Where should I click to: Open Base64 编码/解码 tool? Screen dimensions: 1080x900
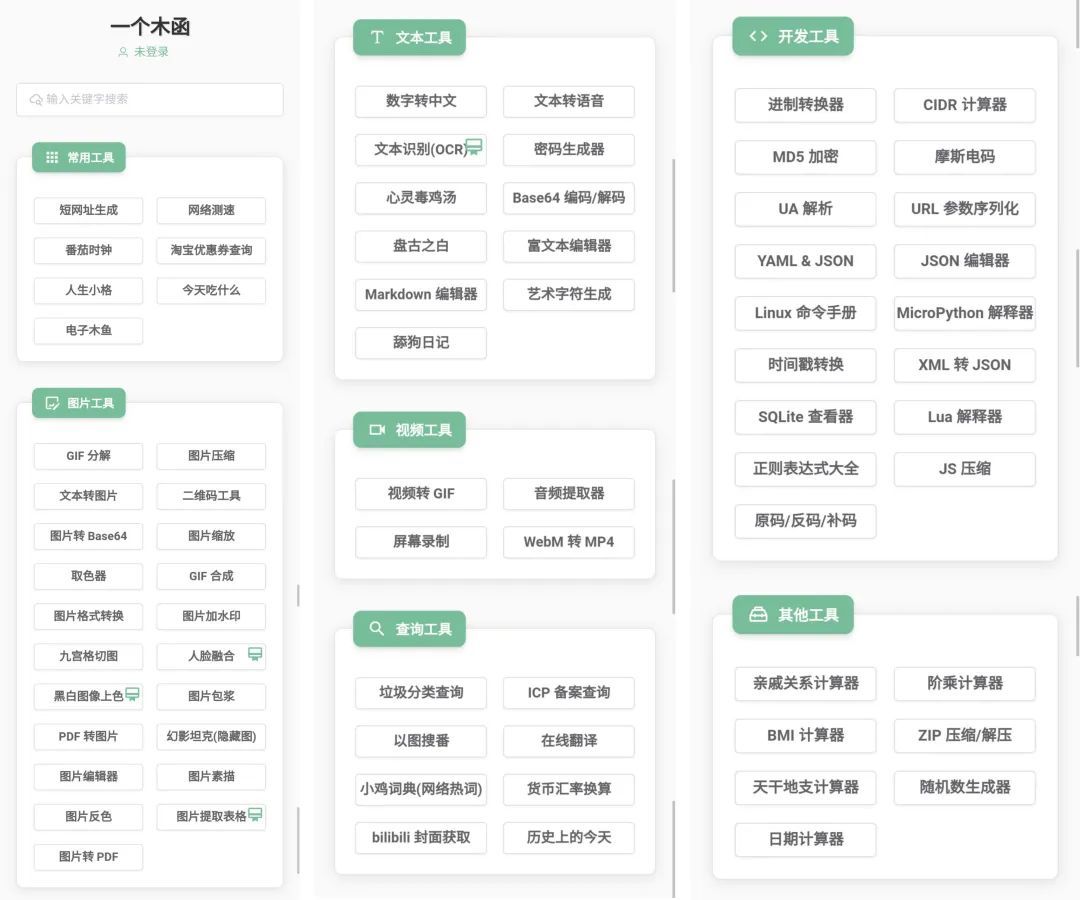click(x=568, y=198)
